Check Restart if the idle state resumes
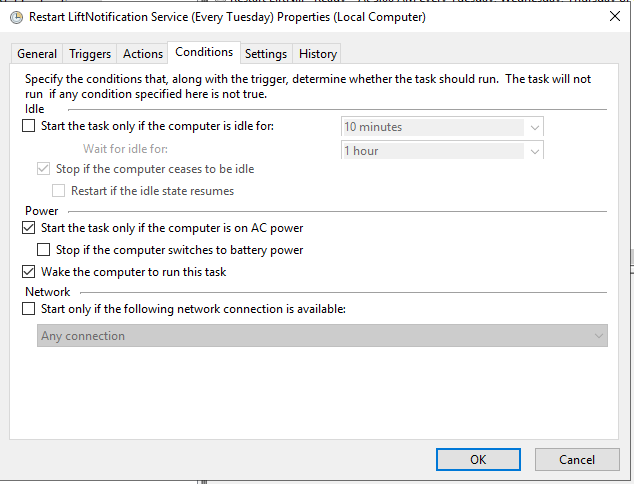Screen dimensions: 634x484 (58, 190)
